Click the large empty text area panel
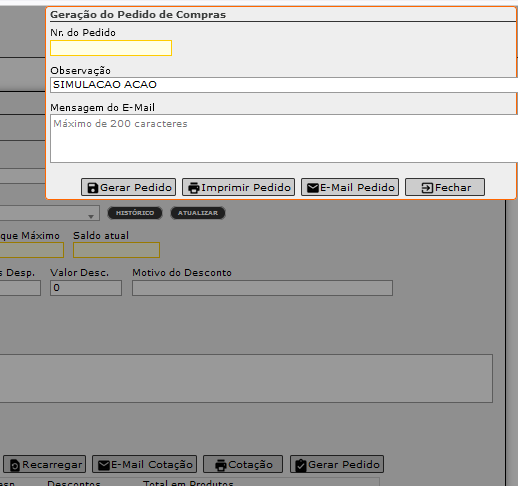The image size is (518, 486). pos(246,378)
